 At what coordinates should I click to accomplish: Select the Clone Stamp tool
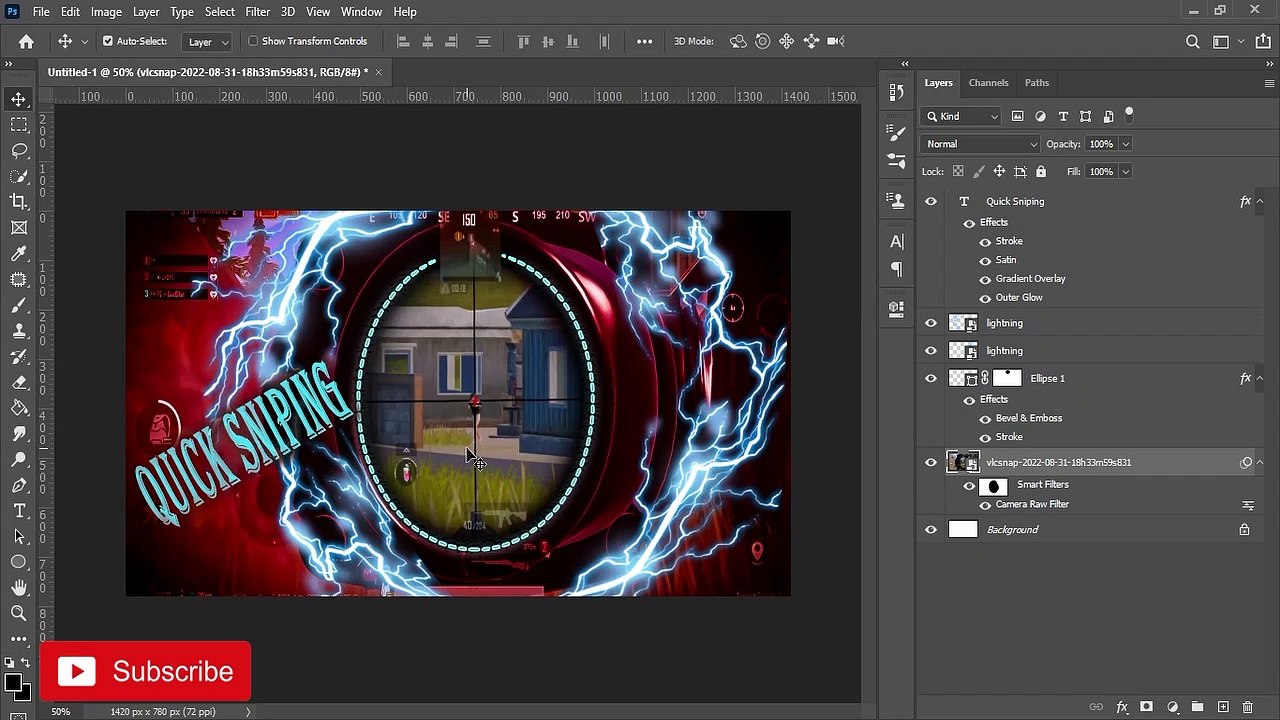tap(19, 331)
